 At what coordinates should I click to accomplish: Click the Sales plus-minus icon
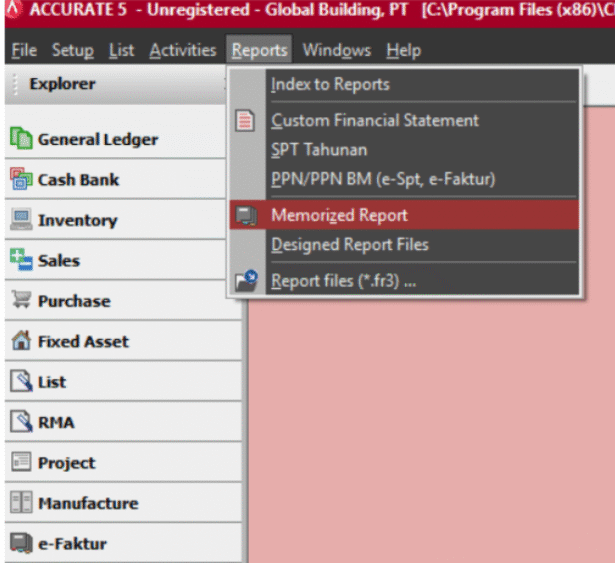coord(21,260)
